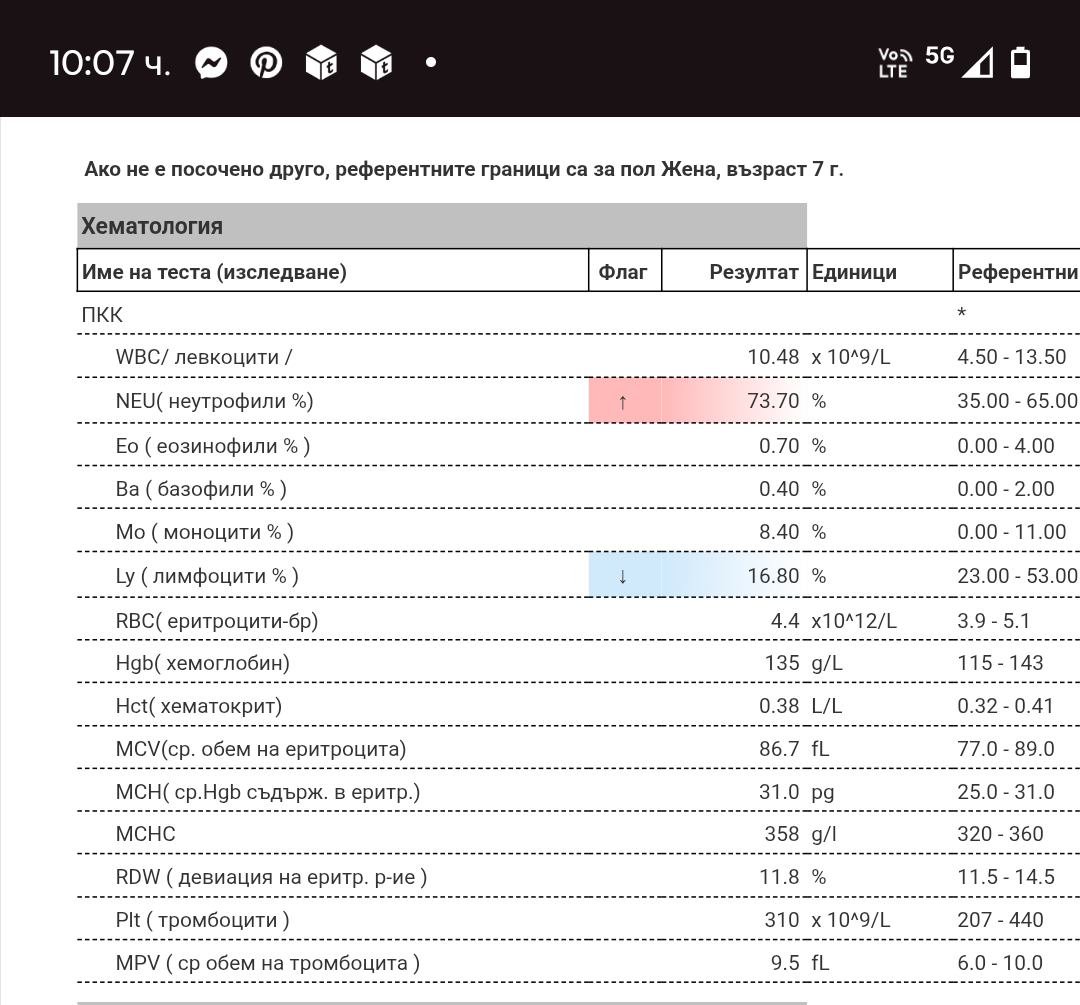Tap the notification overflow dot
1080x1005 pixels.
click(x=431, y=62)
